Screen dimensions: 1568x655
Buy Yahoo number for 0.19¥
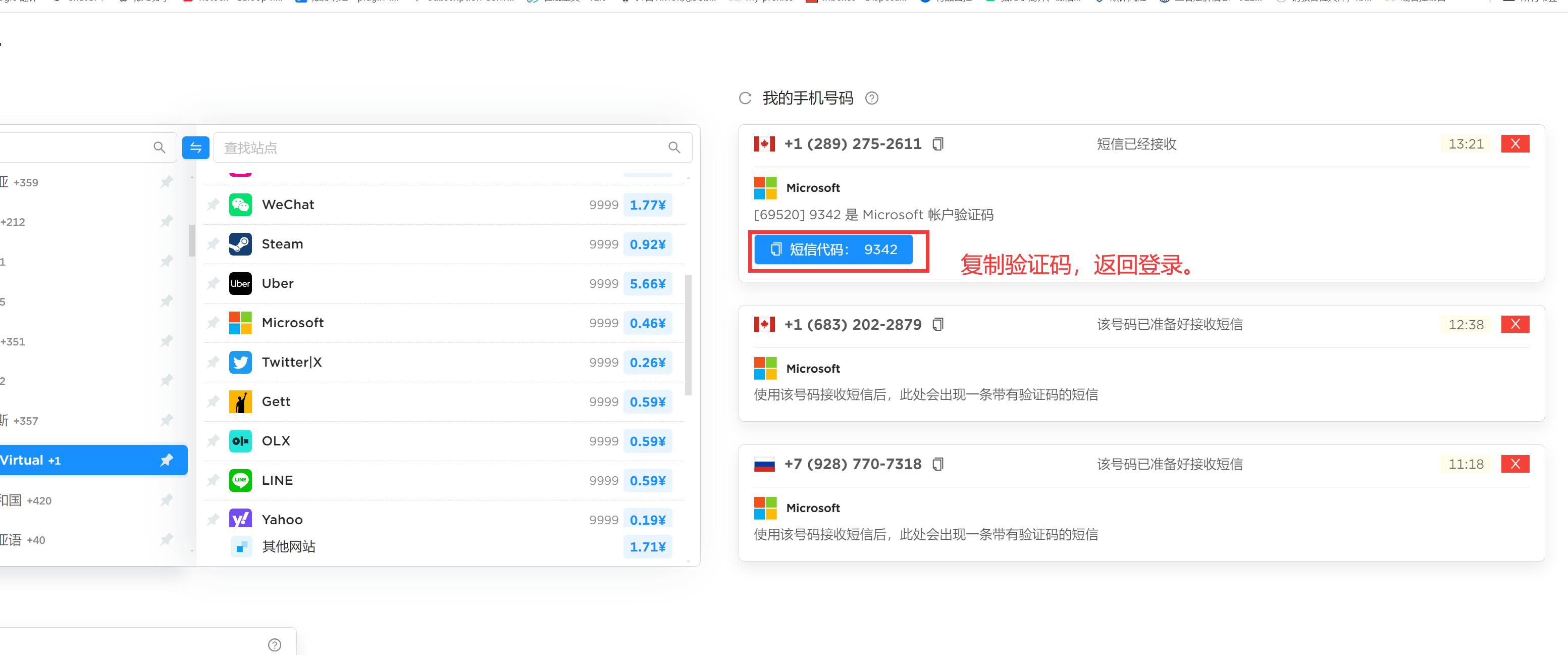tap(648, 519)
